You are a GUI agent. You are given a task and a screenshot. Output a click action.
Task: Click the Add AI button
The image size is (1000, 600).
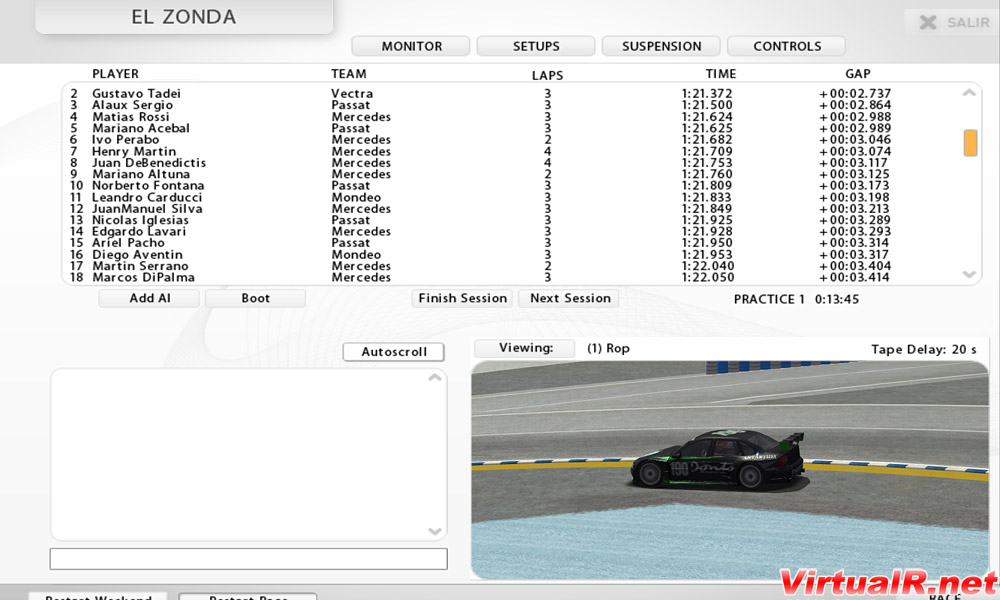149,298
